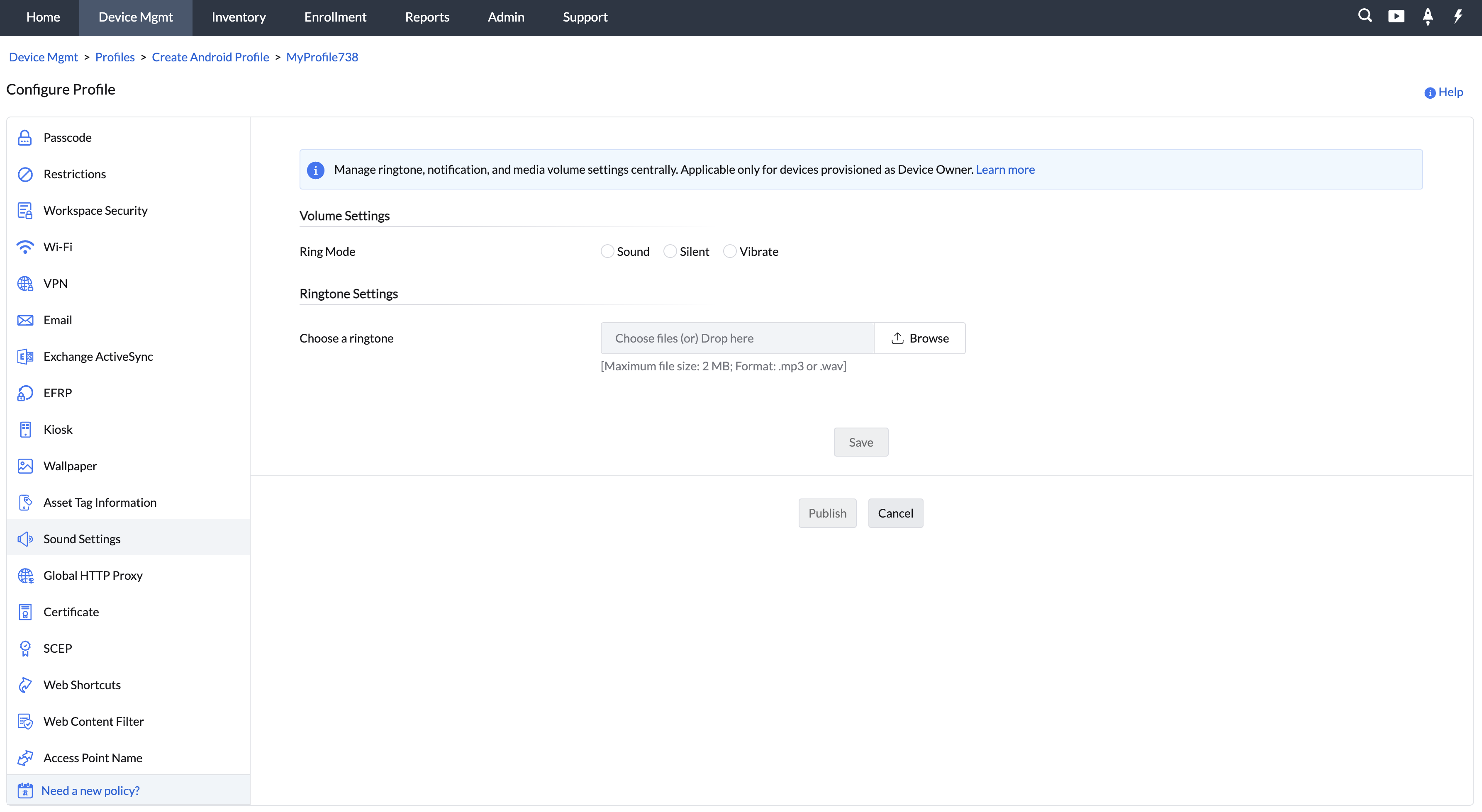Screen dimensions: 1482x812
Task: Click Profiles in the breadcrumb
Action: (x=115, y=57)
